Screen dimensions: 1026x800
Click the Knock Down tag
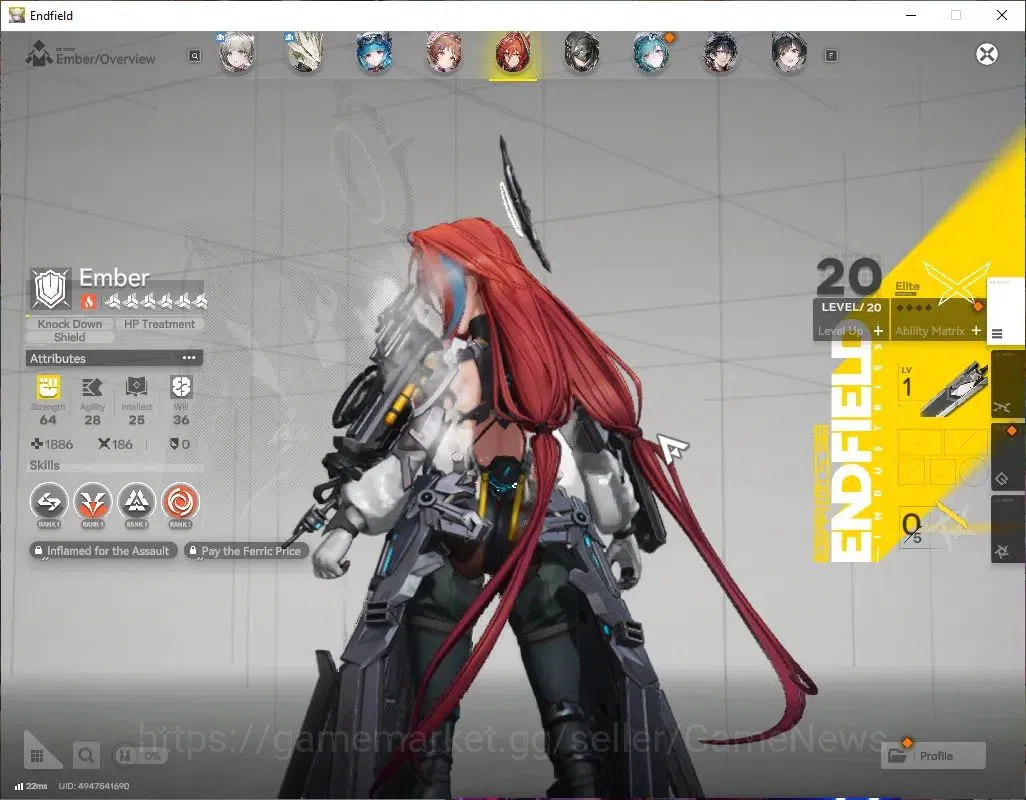click(x=70, y=324)
